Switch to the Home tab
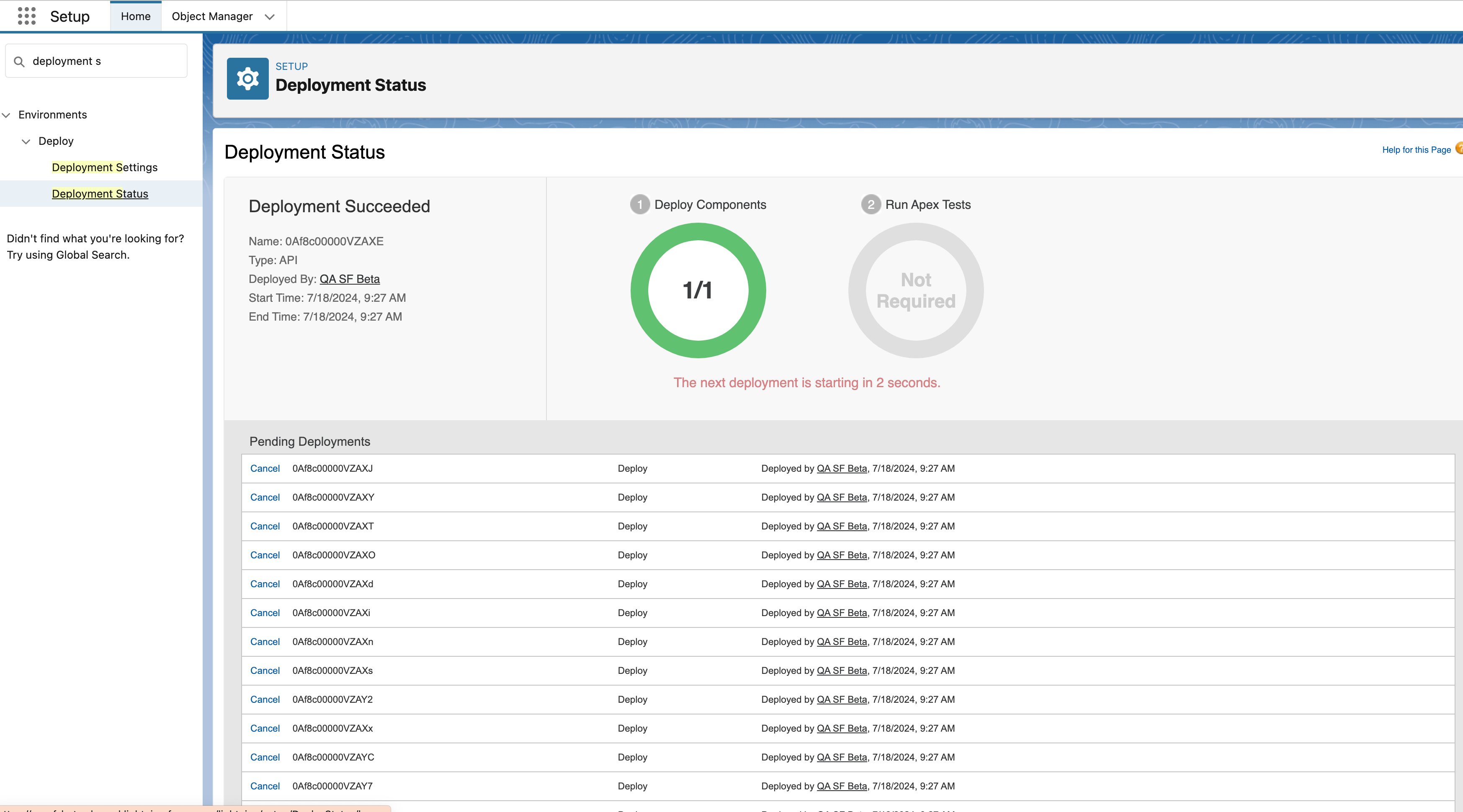This screenshot has width=1463, height=812. (x=135, y=16)
